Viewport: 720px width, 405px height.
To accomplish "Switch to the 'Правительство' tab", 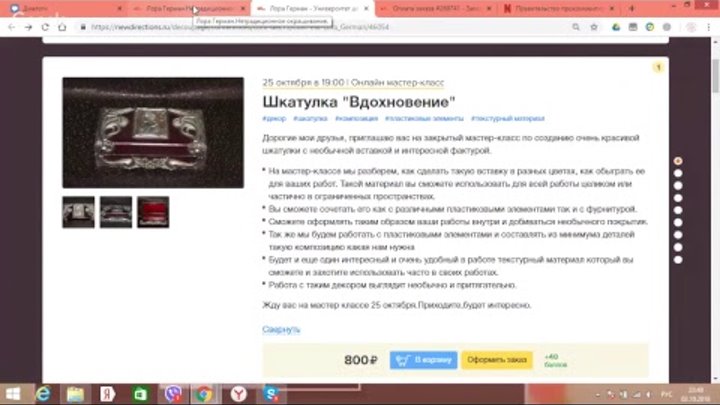I will point(558,8).
